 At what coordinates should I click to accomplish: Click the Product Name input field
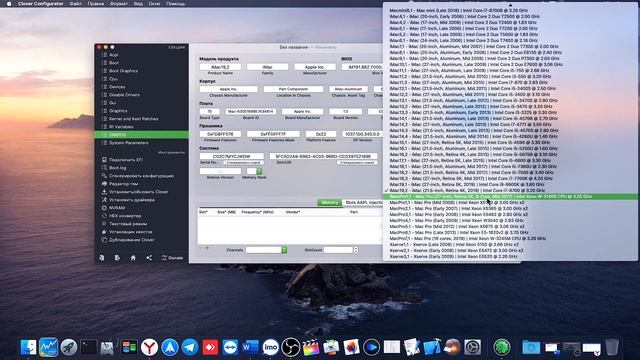coord(220,67)
